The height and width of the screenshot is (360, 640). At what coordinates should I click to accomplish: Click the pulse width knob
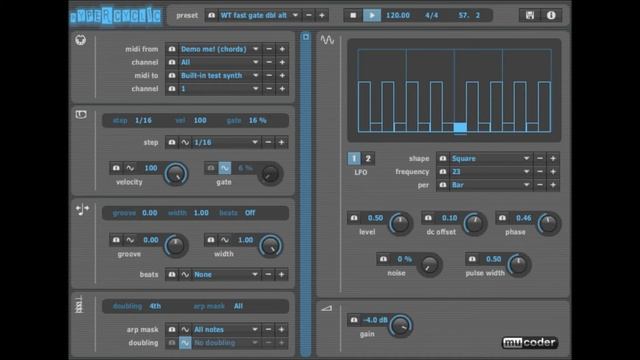(518, 265)
